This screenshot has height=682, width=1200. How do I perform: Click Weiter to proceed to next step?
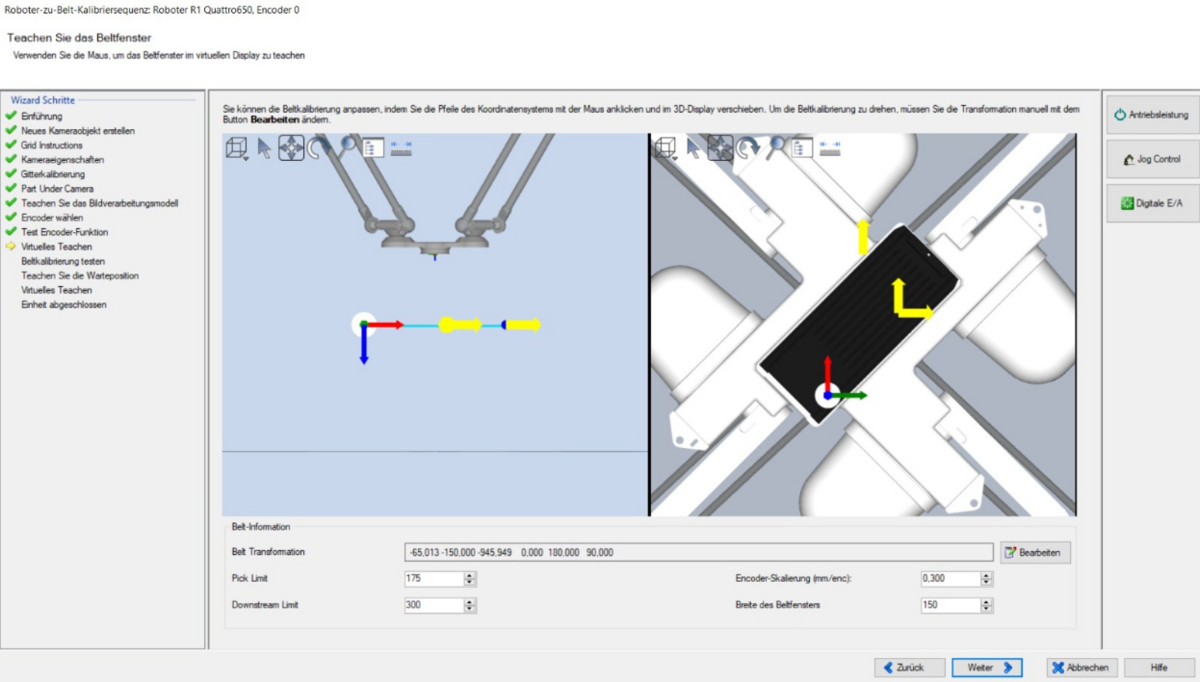[987, 667]
